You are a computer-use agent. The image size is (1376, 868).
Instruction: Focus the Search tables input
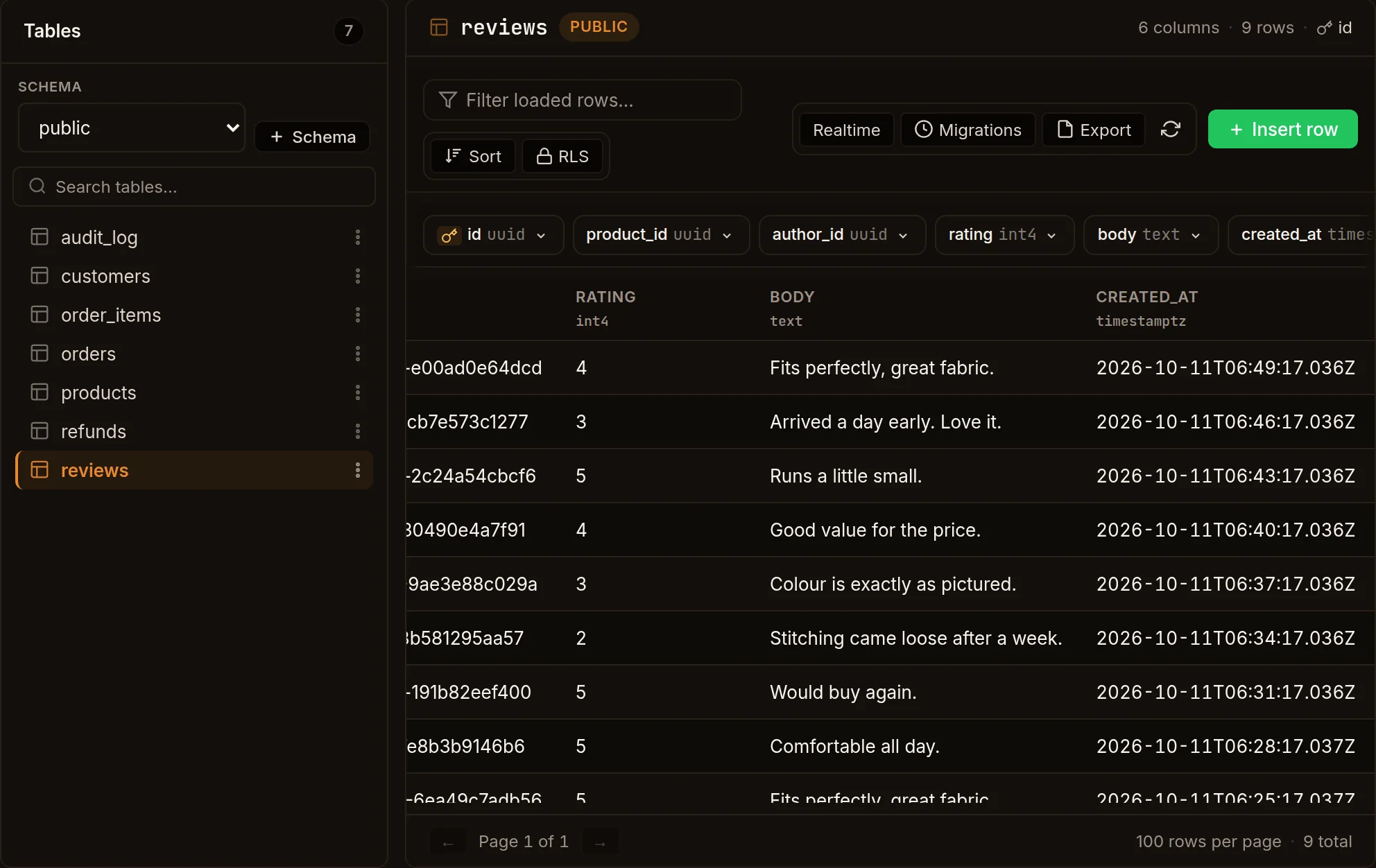tap(194, 186)
